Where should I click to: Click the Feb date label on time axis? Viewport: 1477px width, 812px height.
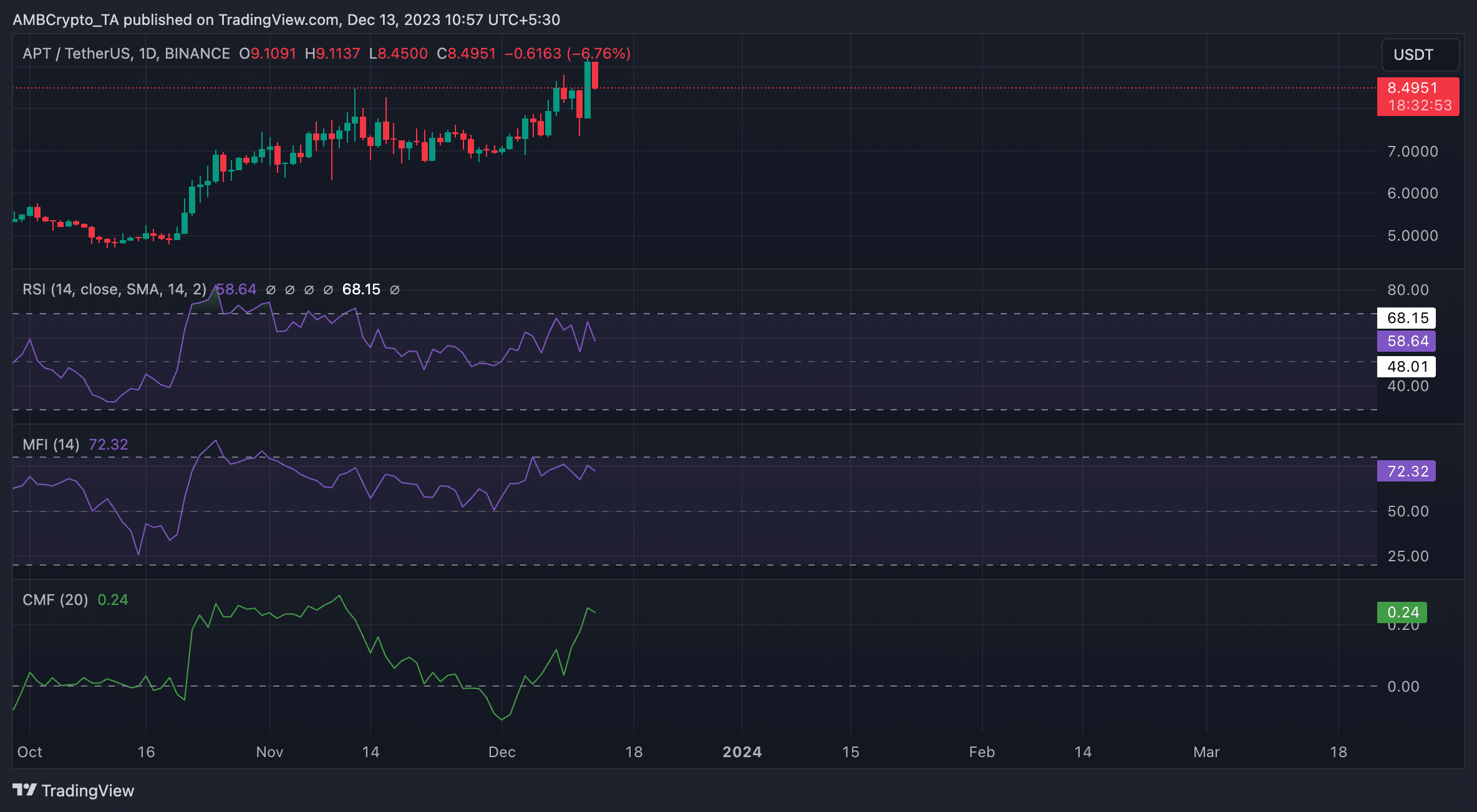click(982, 752)
